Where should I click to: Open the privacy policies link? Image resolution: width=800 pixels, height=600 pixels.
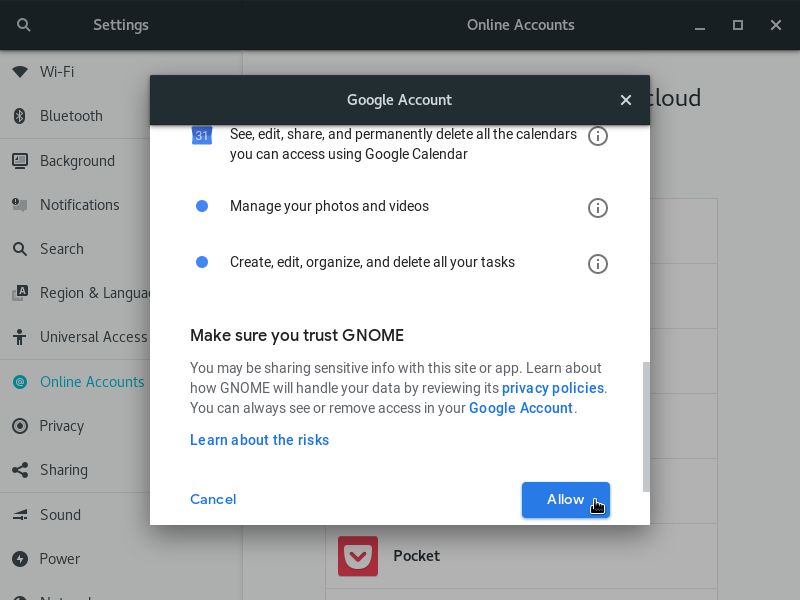tap(552, 388)
